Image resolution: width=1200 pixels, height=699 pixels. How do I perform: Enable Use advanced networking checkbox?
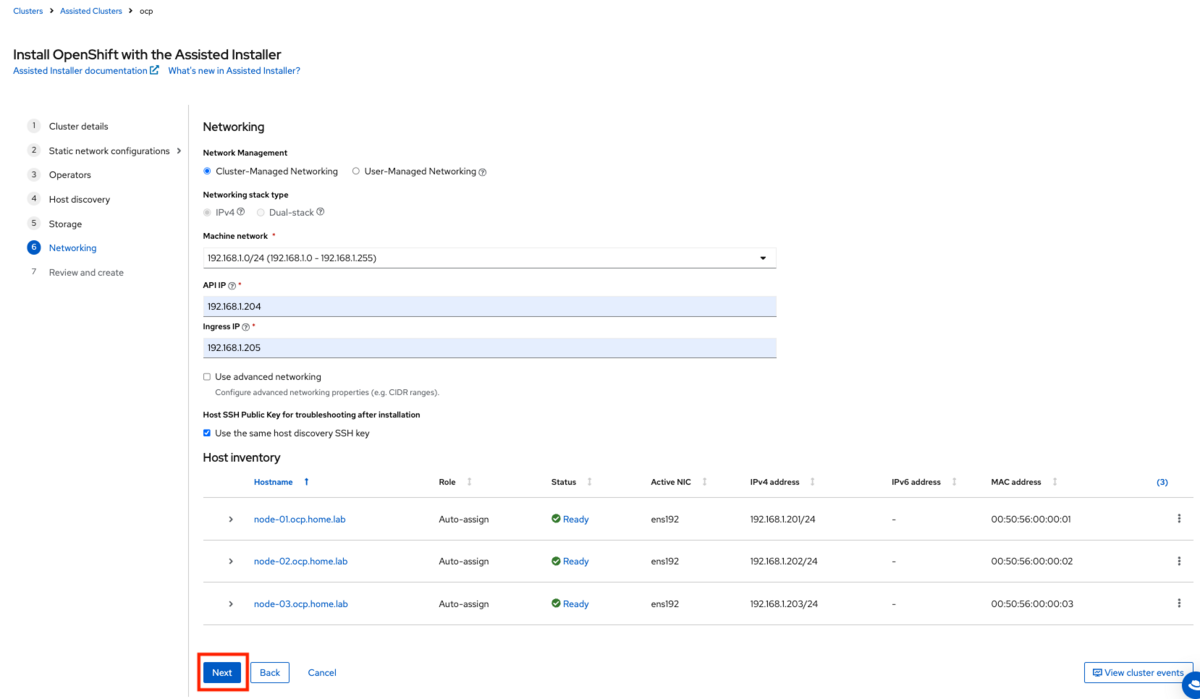coord(207,377)
